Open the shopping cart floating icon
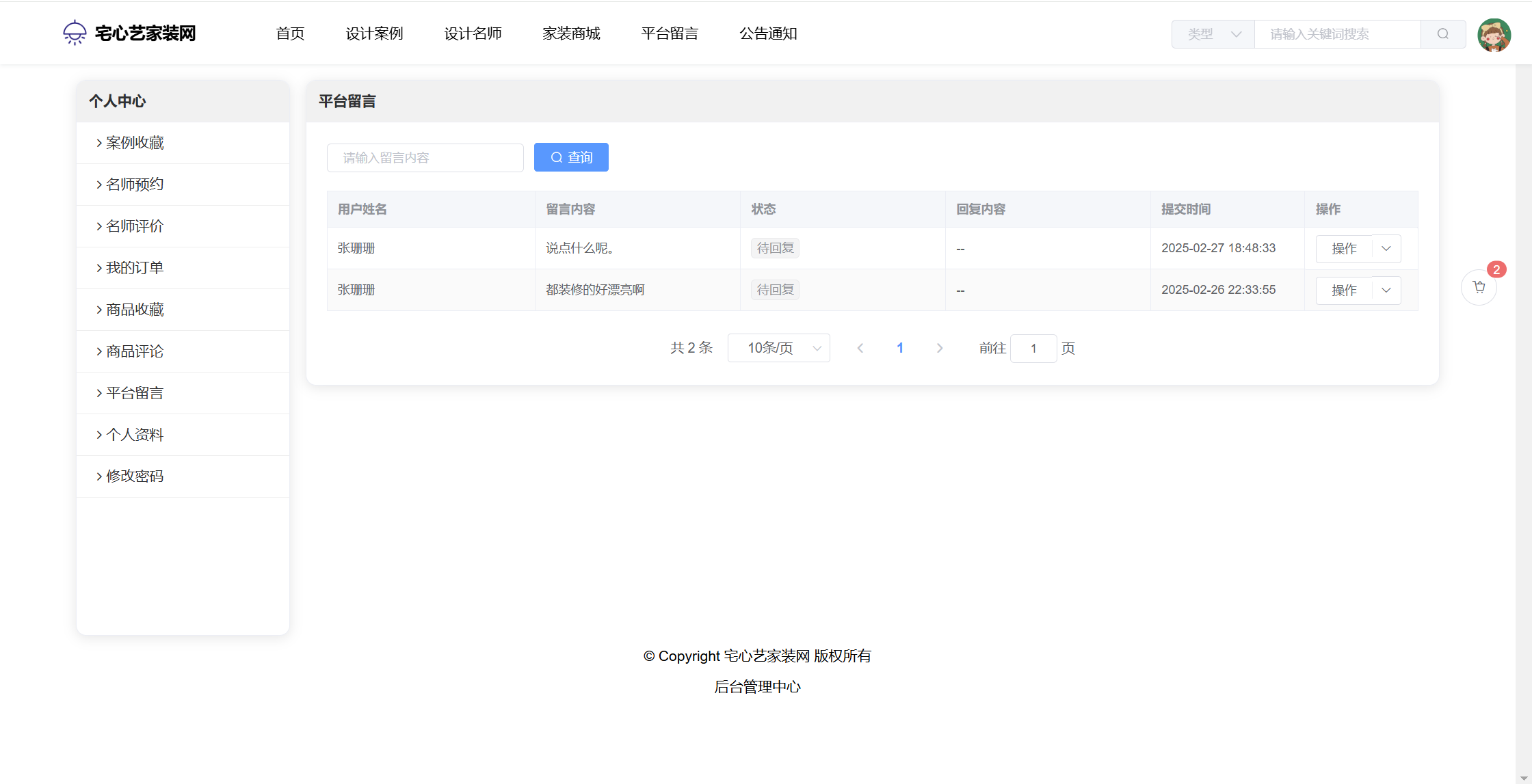The height and width of the screenshot is (784, 1532). point(1479,288)
